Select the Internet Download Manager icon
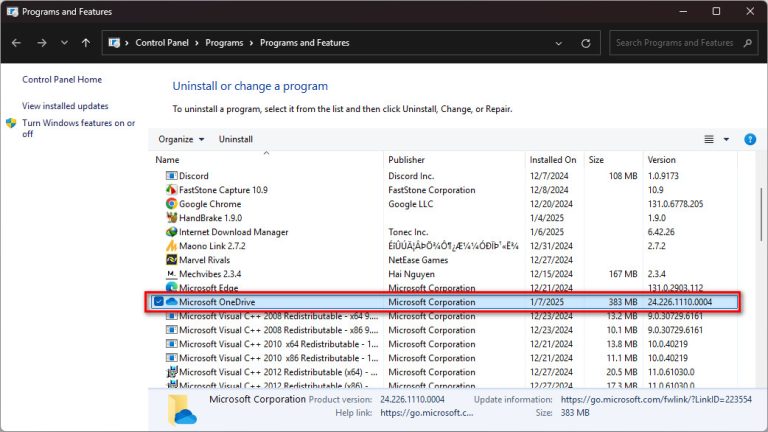The width and height of the screenshot is (768, 432). tap(171, 232)
